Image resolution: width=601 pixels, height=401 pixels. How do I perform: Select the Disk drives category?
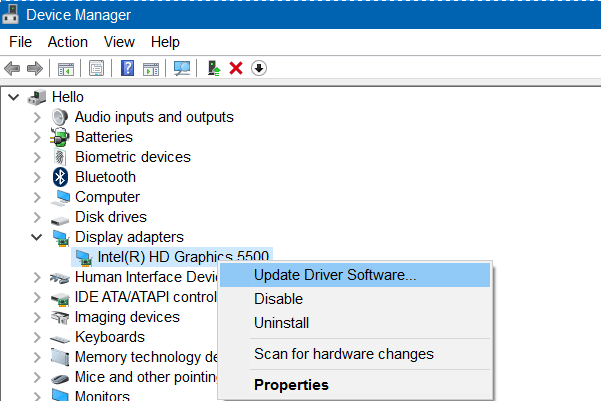[110, 217]
